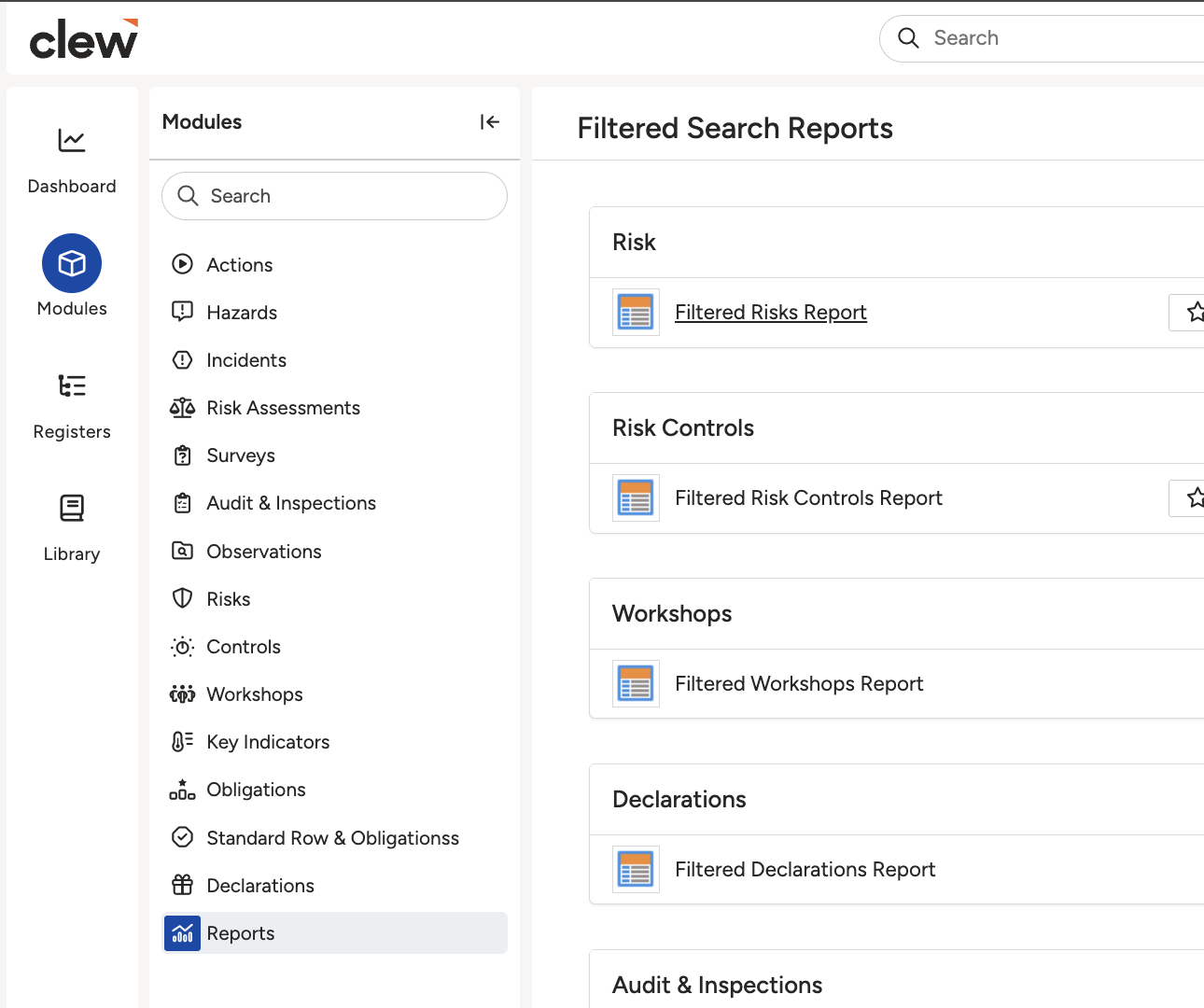The image size is (1204, 1008).
Task: Click the Observations icon
Action: tap(183, 551)
